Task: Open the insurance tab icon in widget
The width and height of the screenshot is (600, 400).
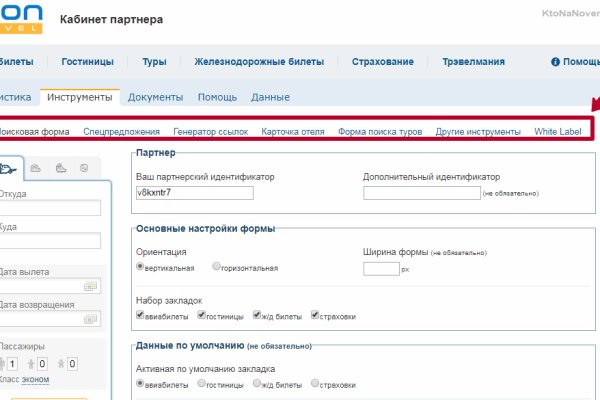Action: tap(84, 168)
